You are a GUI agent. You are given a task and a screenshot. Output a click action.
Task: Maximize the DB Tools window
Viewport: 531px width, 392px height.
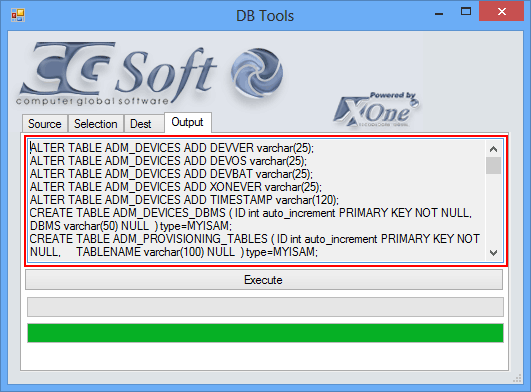466,12
